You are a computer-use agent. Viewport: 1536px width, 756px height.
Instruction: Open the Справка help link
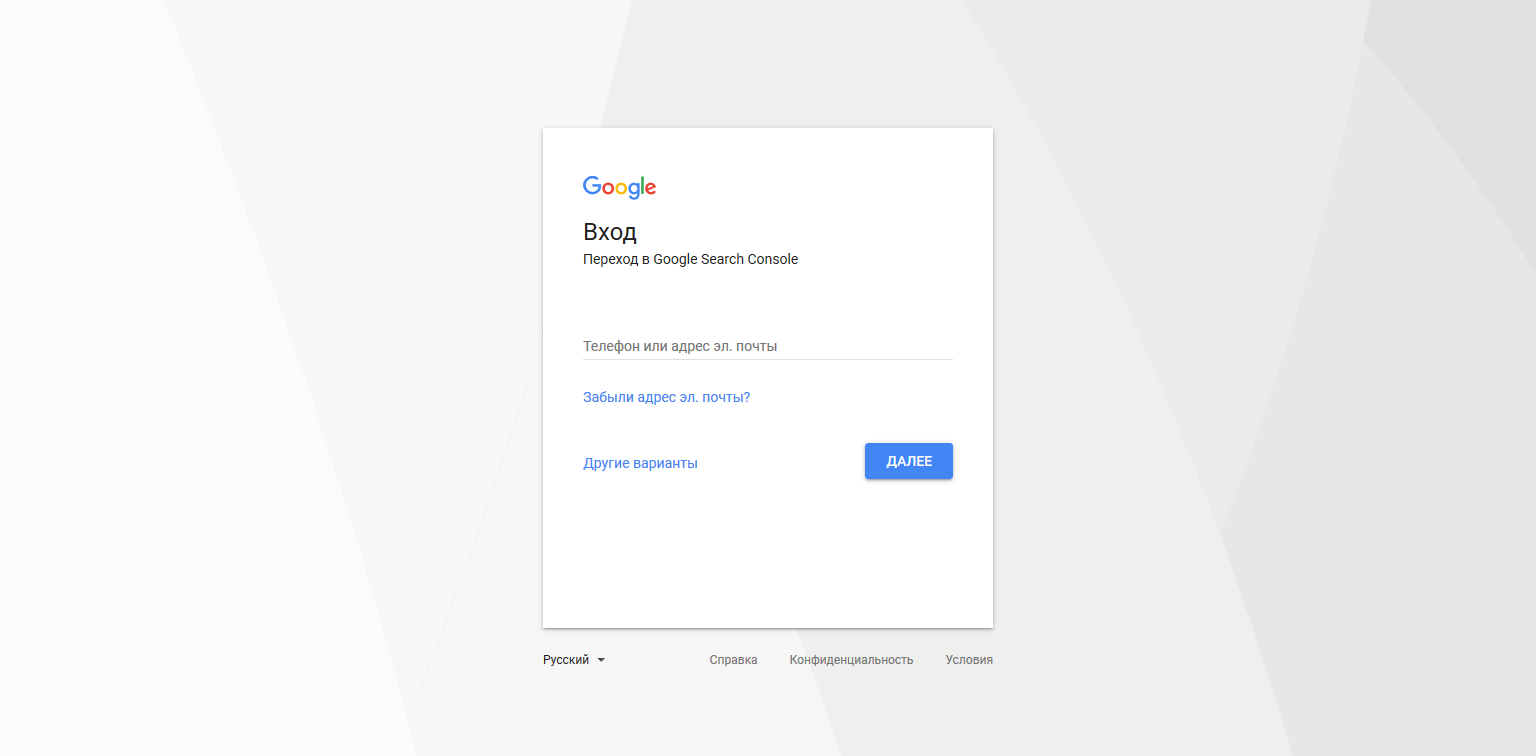[x=733, y=660]
